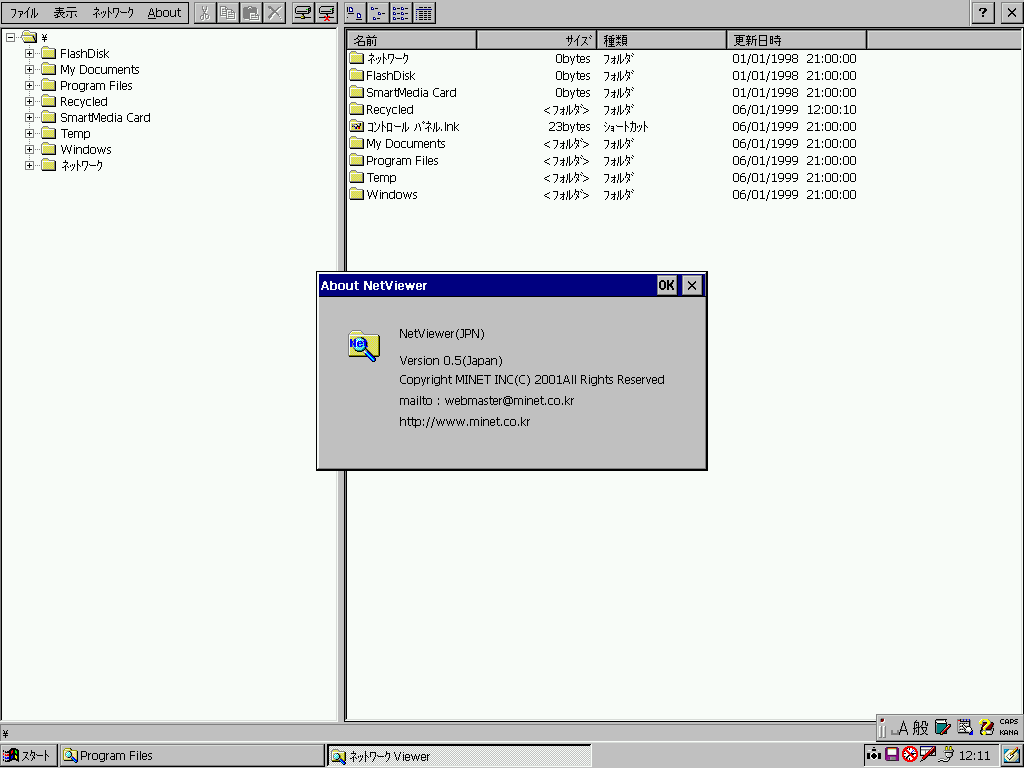This screenshot has width=1024, height=768.
Task: Click the help question mark button
Action: pyautogui.click(x=983, y=13)
